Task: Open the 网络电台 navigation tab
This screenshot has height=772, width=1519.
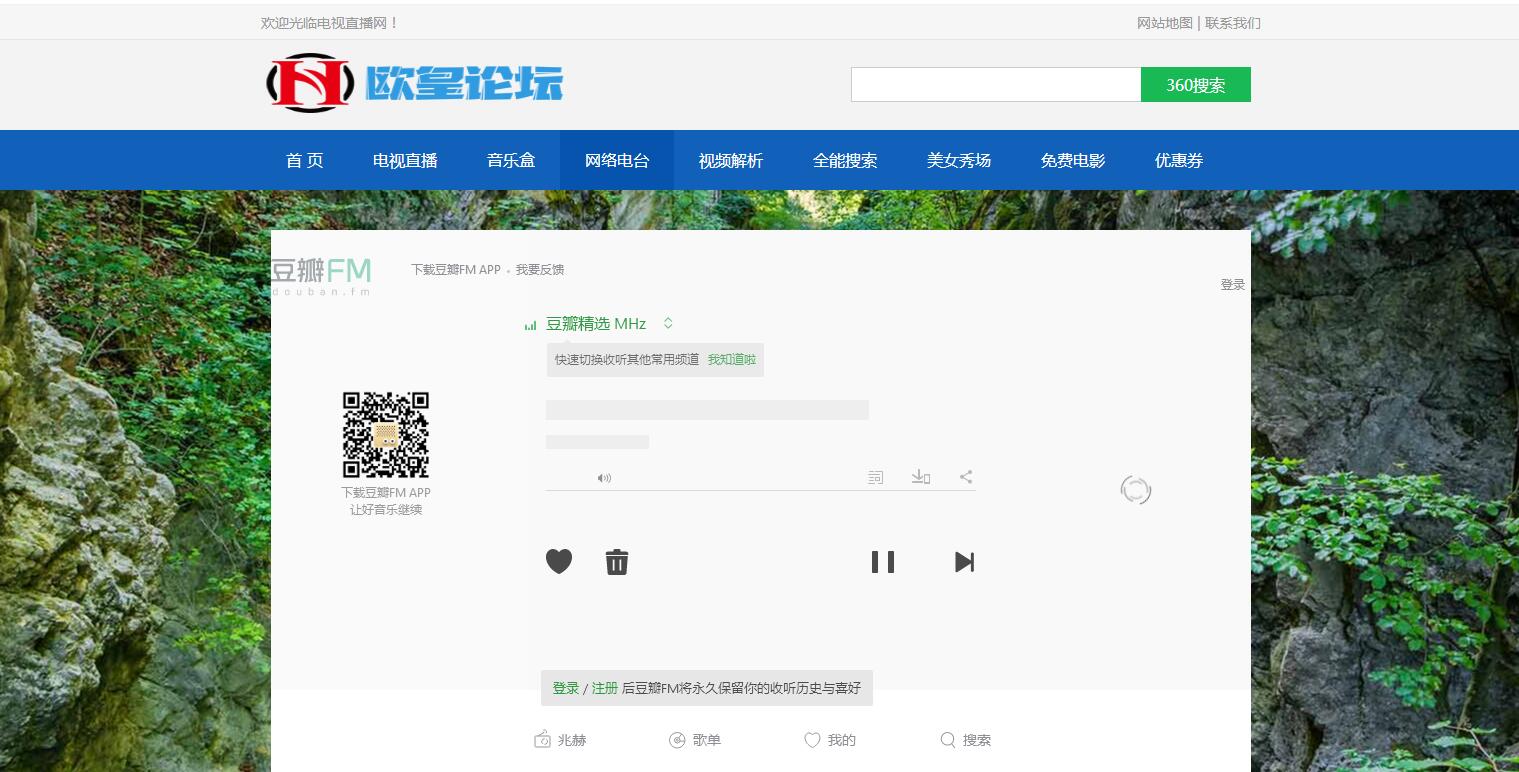Action: [x=617, y=160]
